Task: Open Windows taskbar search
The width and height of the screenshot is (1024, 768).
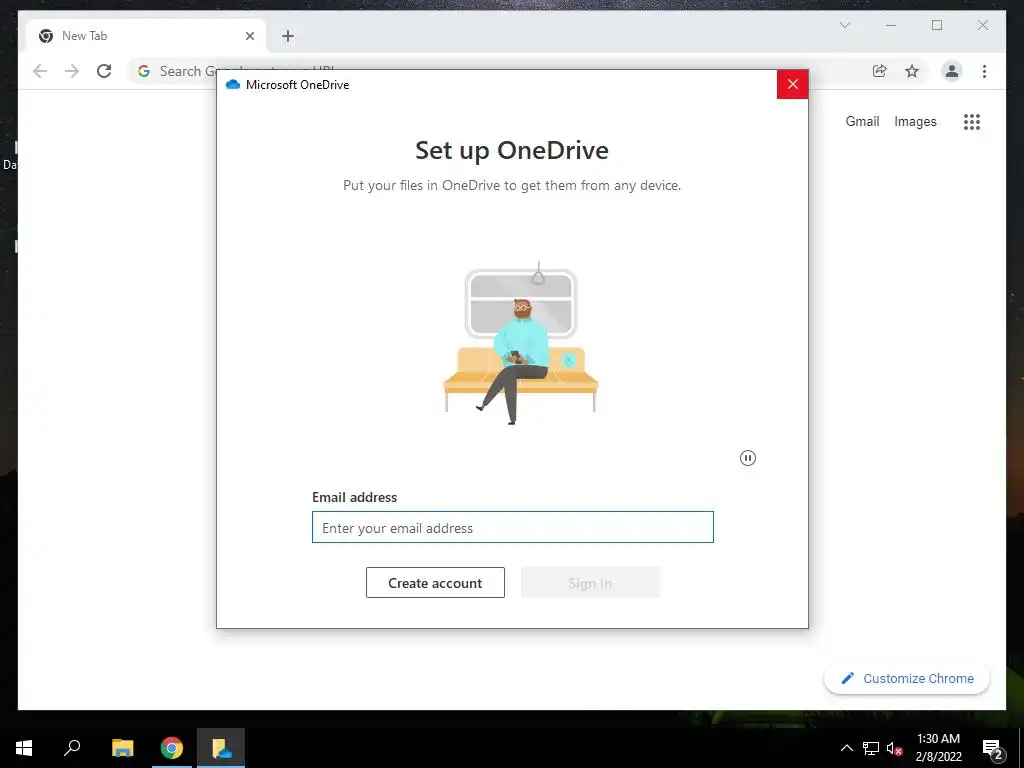Action: [x=72, y=748]
